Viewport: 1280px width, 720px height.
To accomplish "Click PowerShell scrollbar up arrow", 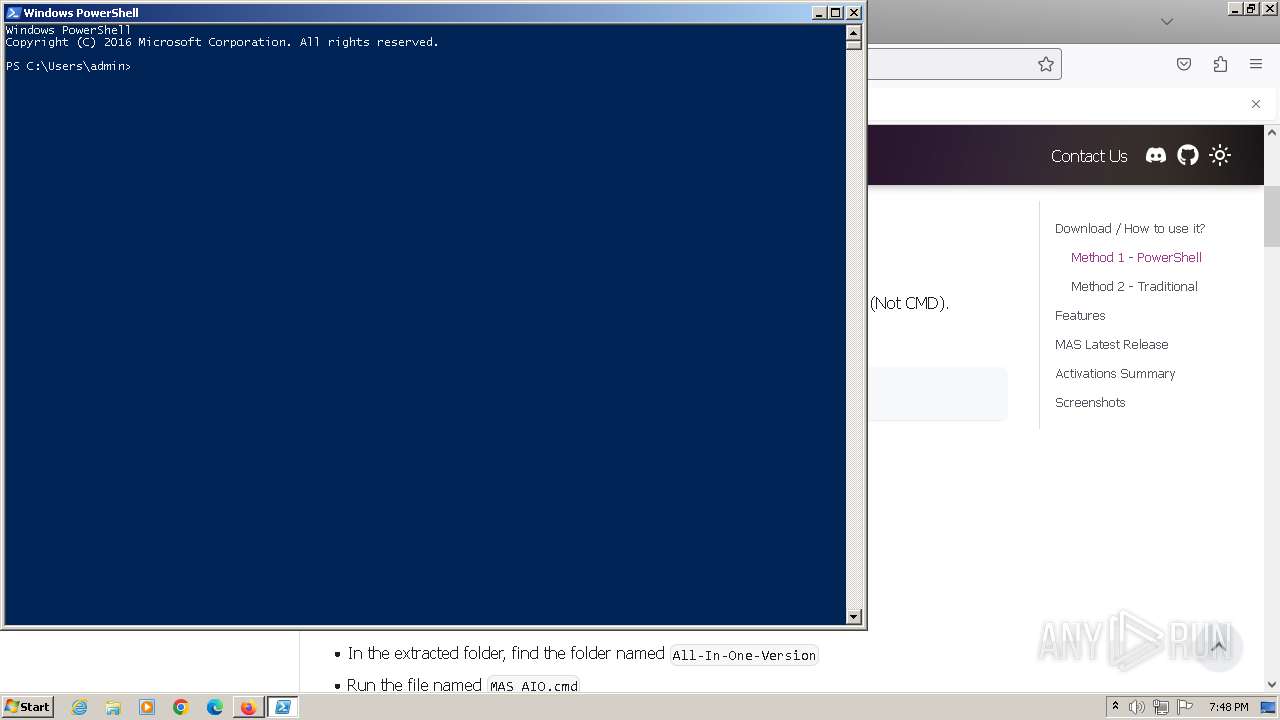I will [854, 31].
